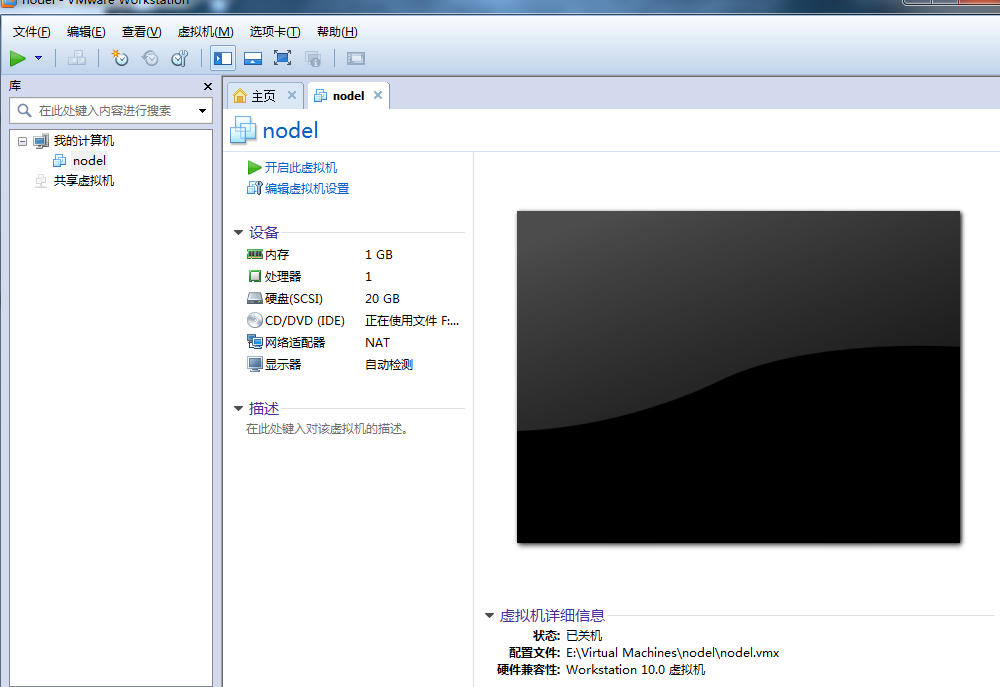Viewport: 1000px width, 687px height.
Task: Collapse the 设备 section
Action: [x=239, y=233]
